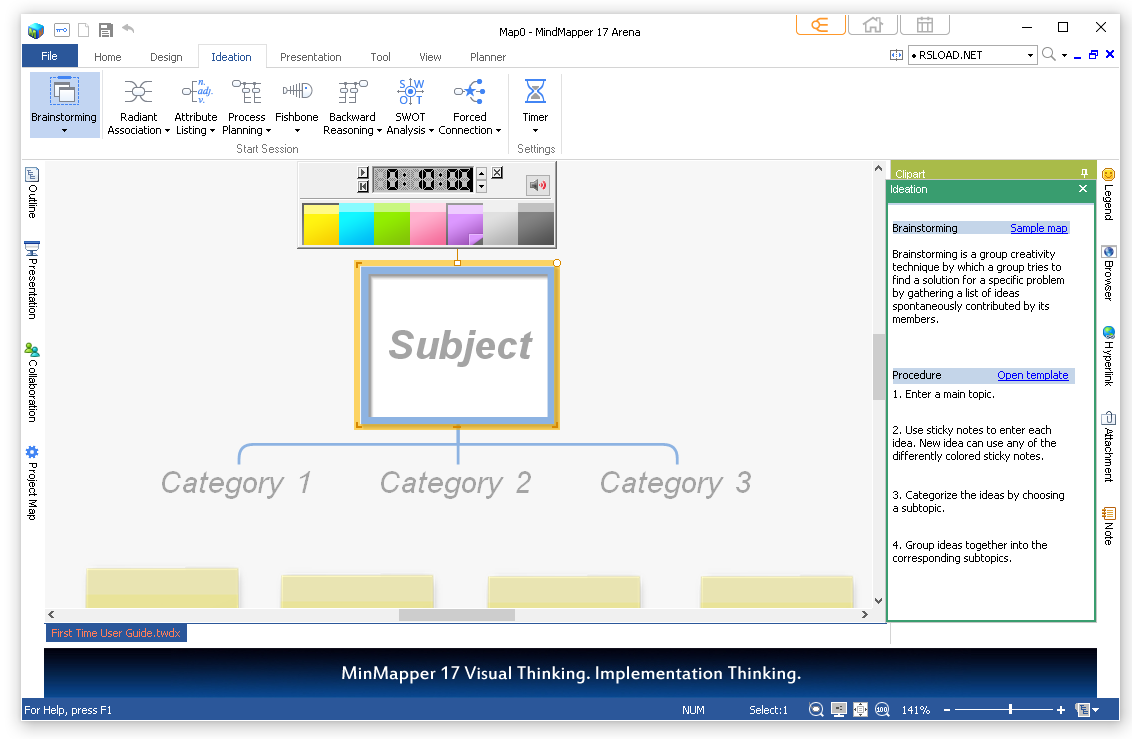Open the Note side panel
Screen dimensions: 1132x739
point(1108,525)
